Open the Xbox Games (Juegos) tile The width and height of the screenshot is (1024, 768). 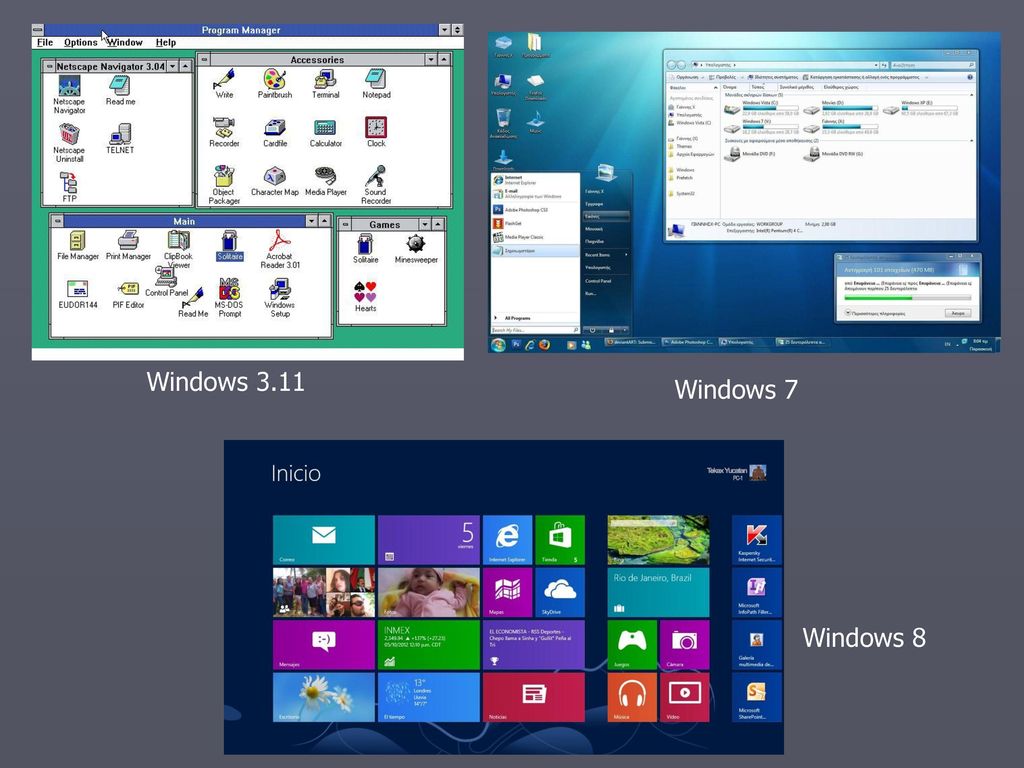click(x=632, y=645)
